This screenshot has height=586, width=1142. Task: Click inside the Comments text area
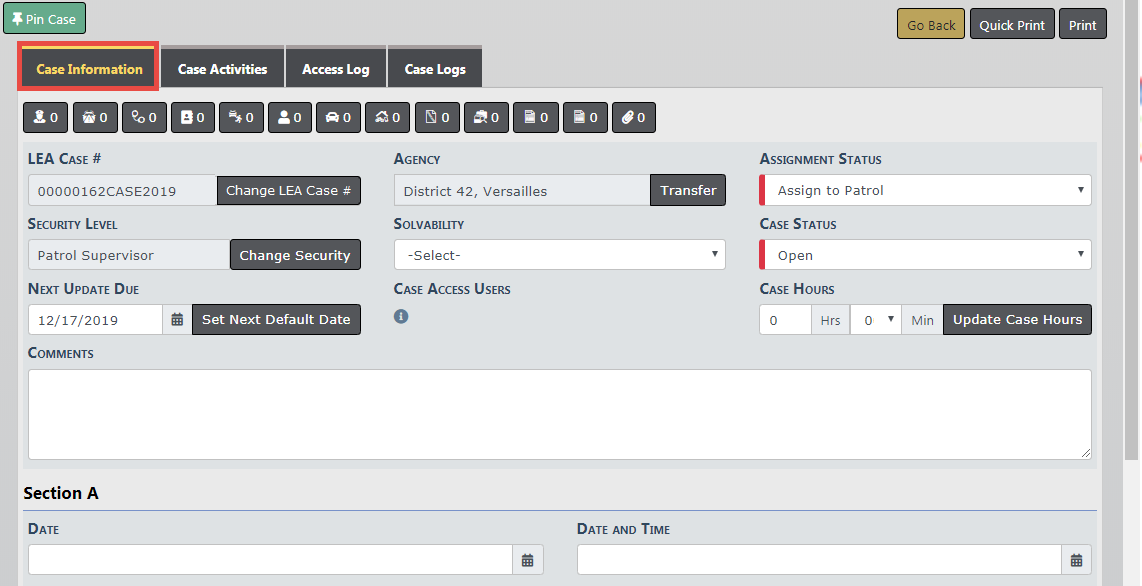[x=559, y=414]
